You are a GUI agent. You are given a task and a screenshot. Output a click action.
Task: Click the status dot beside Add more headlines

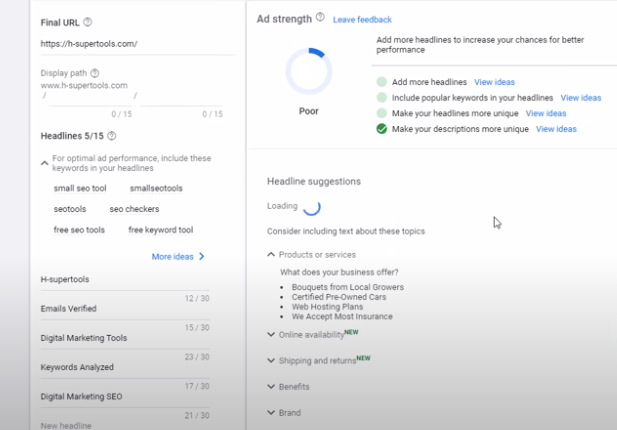pyautogui.click(x=382, y=82)
